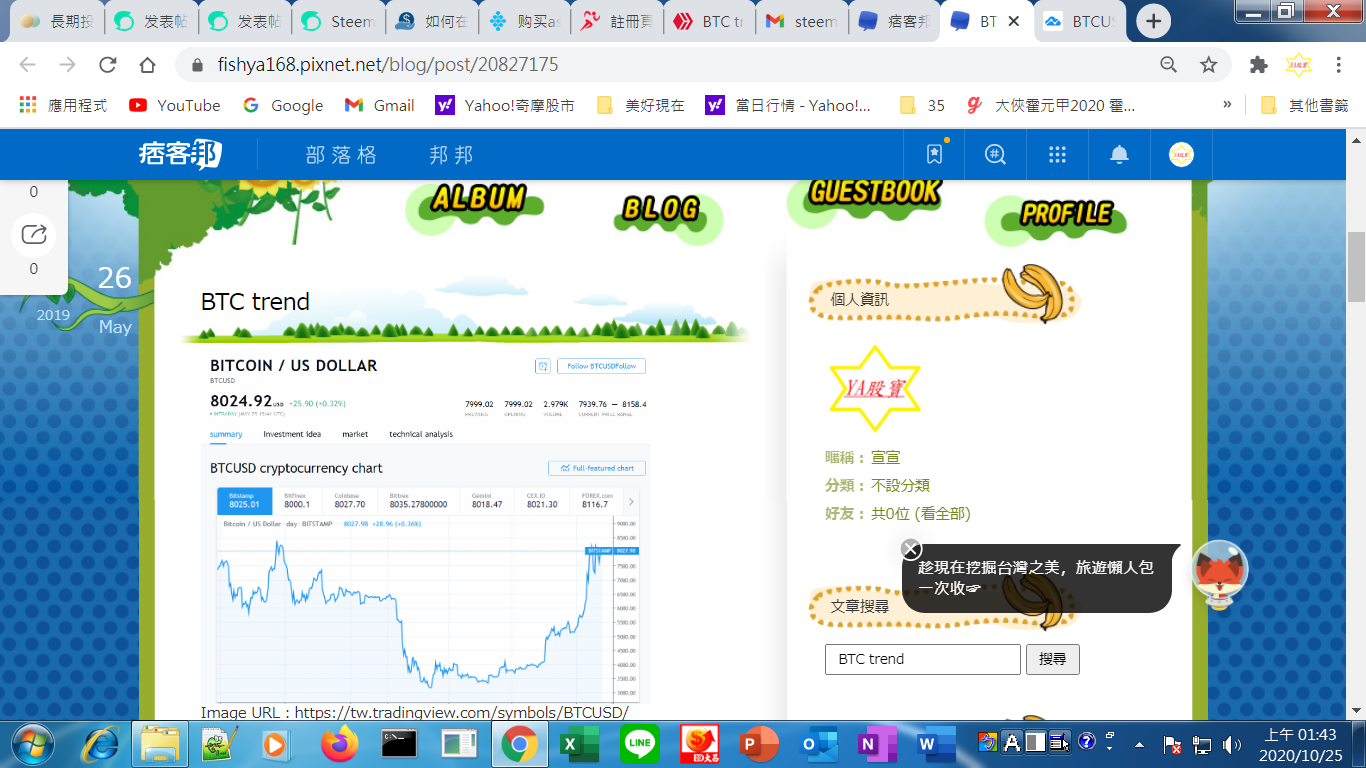Click the BTC trend post title

click(255, 302)
